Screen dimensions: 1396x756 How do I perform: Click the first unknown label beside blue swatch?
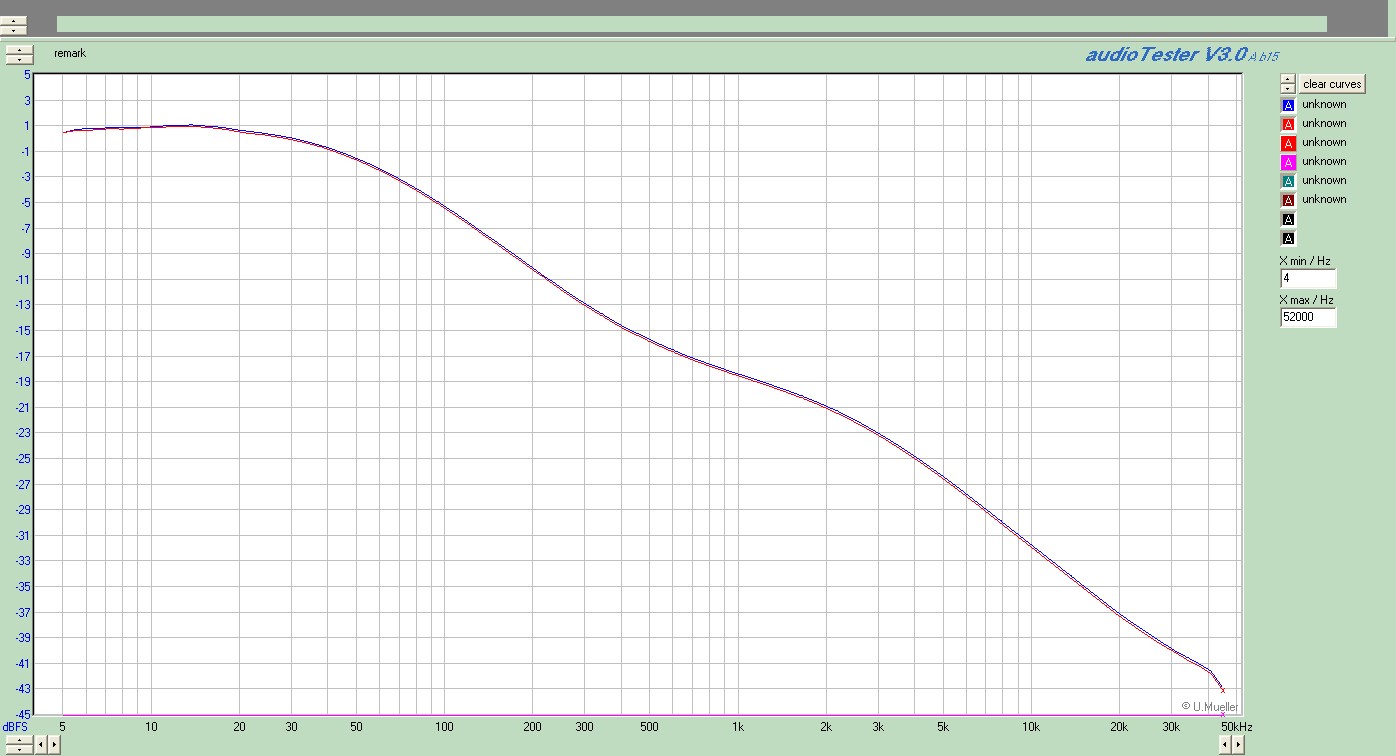(1324, 104)
